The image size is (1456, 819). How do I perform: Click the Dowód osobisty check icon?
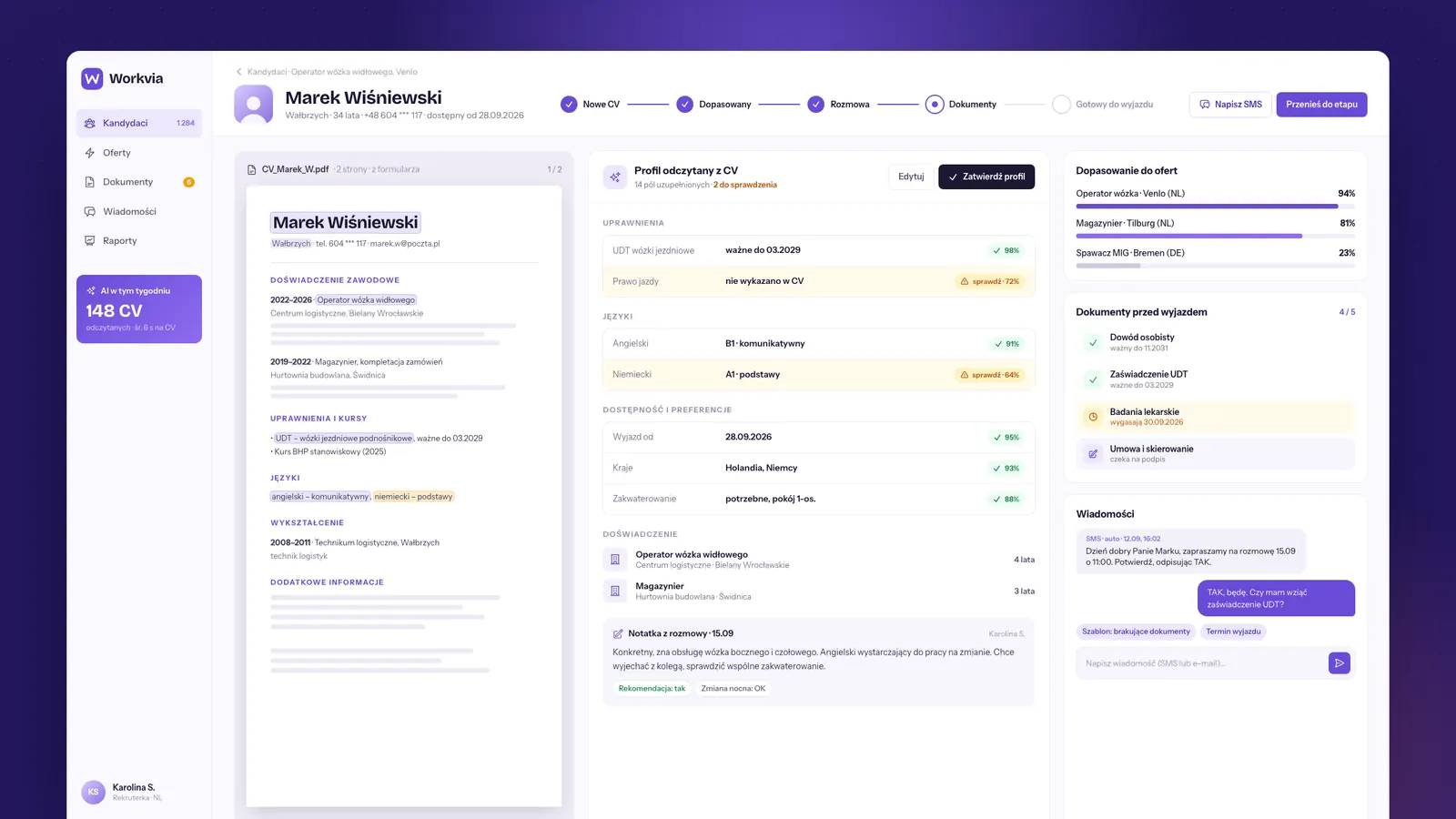pyautogui.click(x=1093, y=343)
